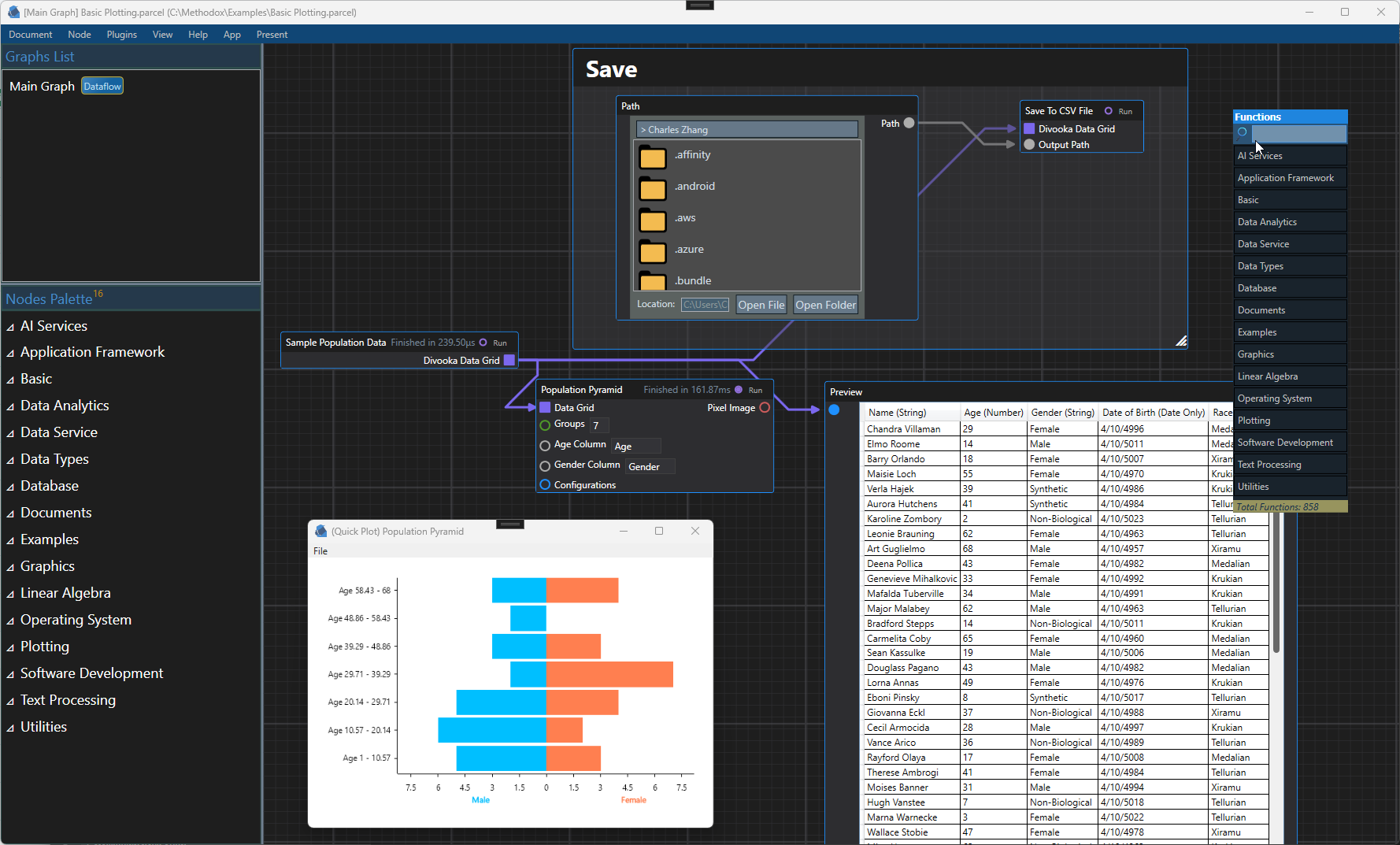
Task: Click the Preview node blue input port
Action: click(834, 410)
